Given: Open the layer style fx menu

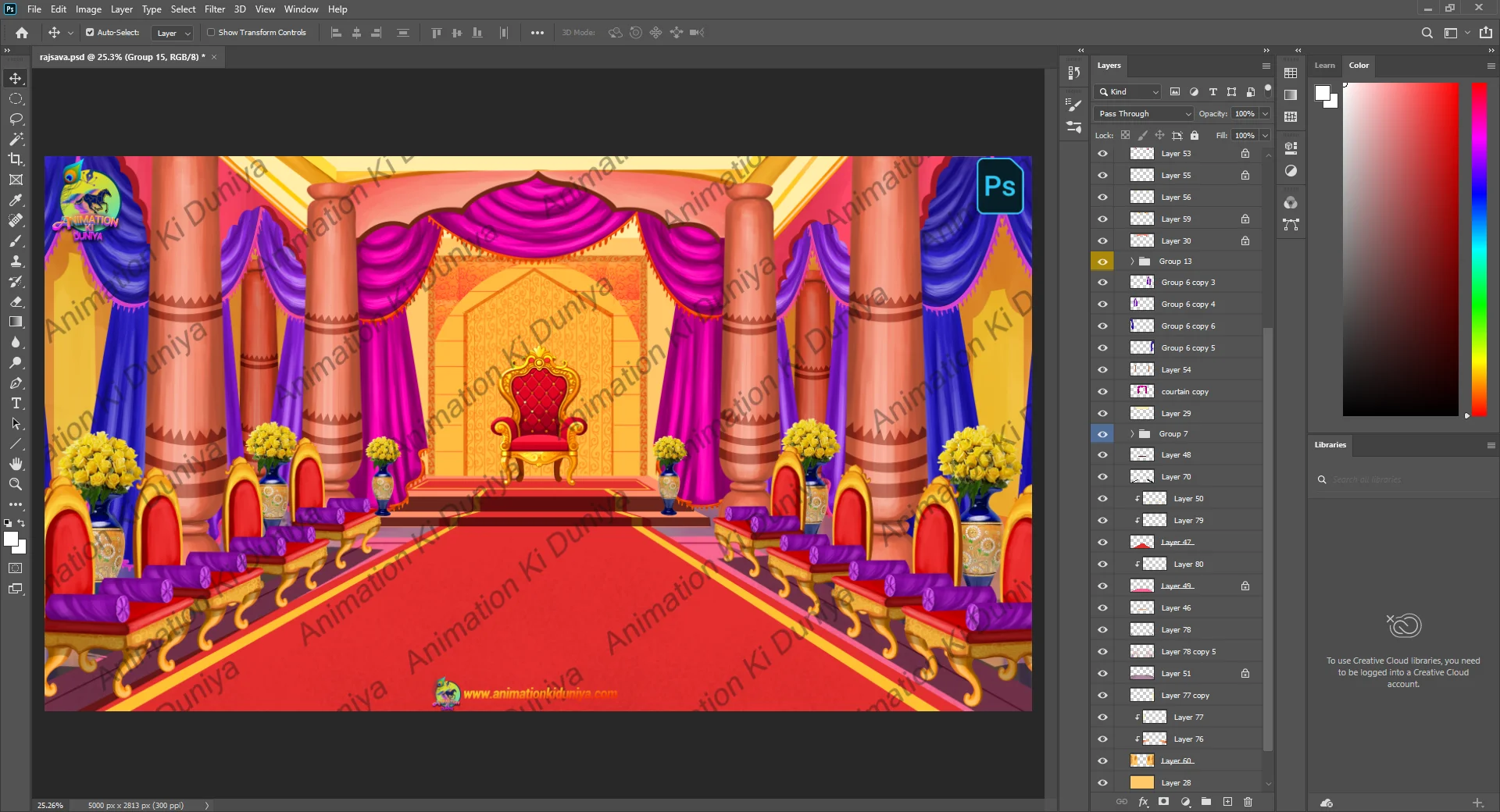Looking at the screenshot, I should pos(1143,802).
